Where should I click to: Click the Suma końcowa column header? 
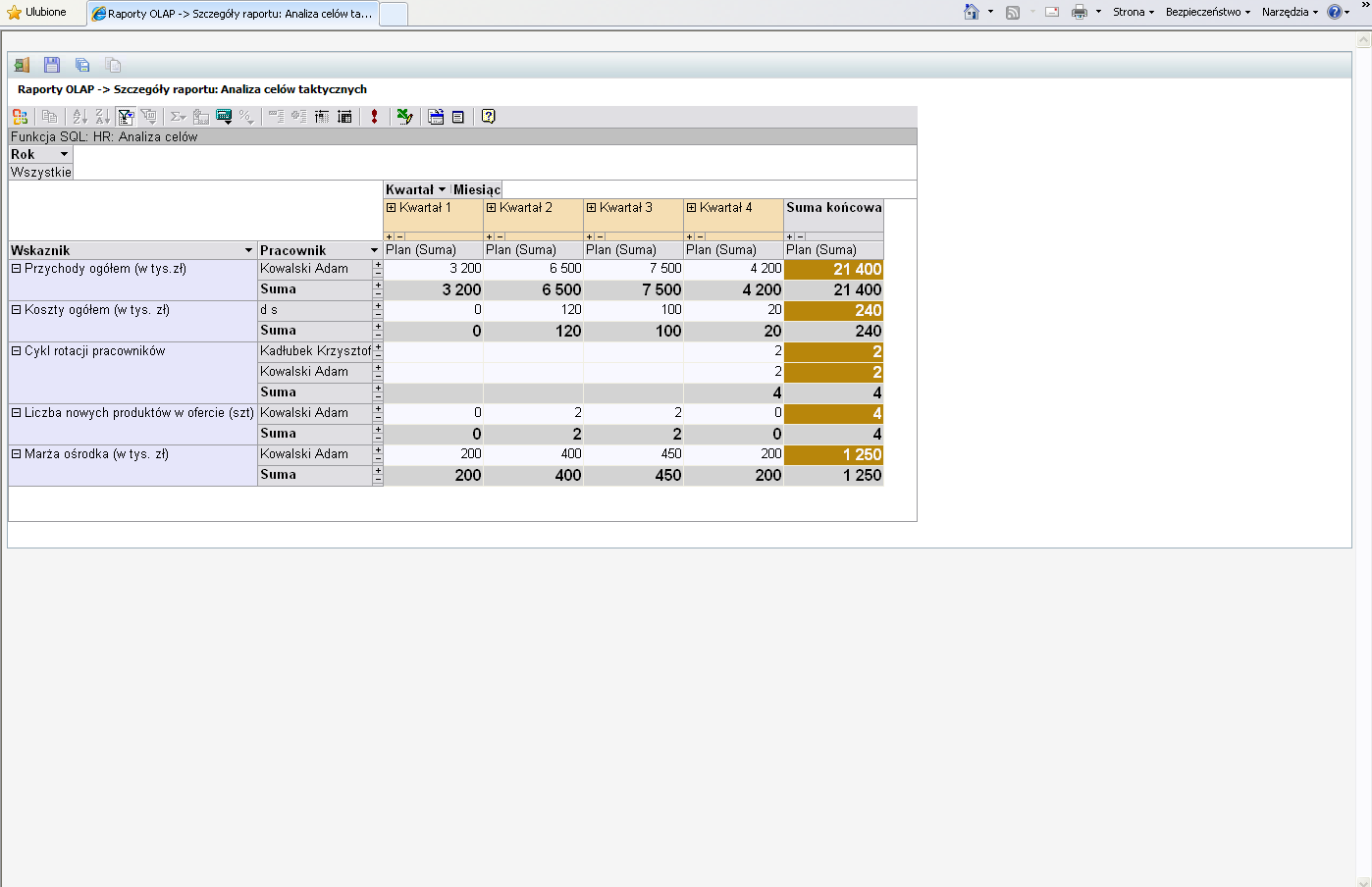click(834, 208)
